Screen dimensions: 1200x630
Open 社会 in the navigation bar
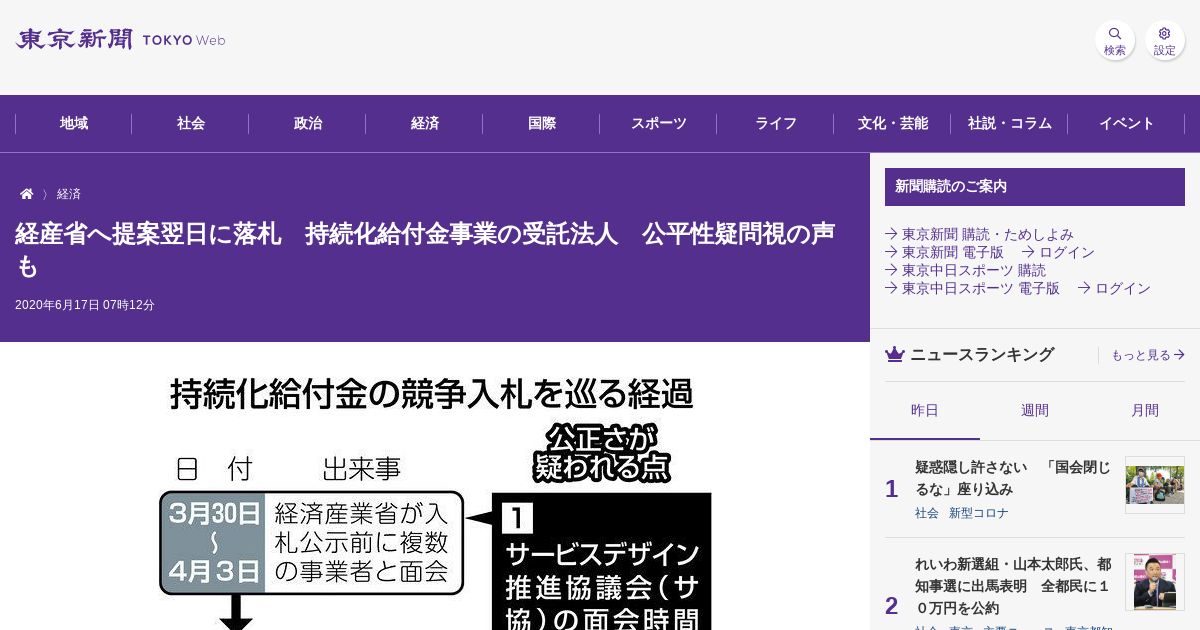pyautogui.click(x=191, y=124)
